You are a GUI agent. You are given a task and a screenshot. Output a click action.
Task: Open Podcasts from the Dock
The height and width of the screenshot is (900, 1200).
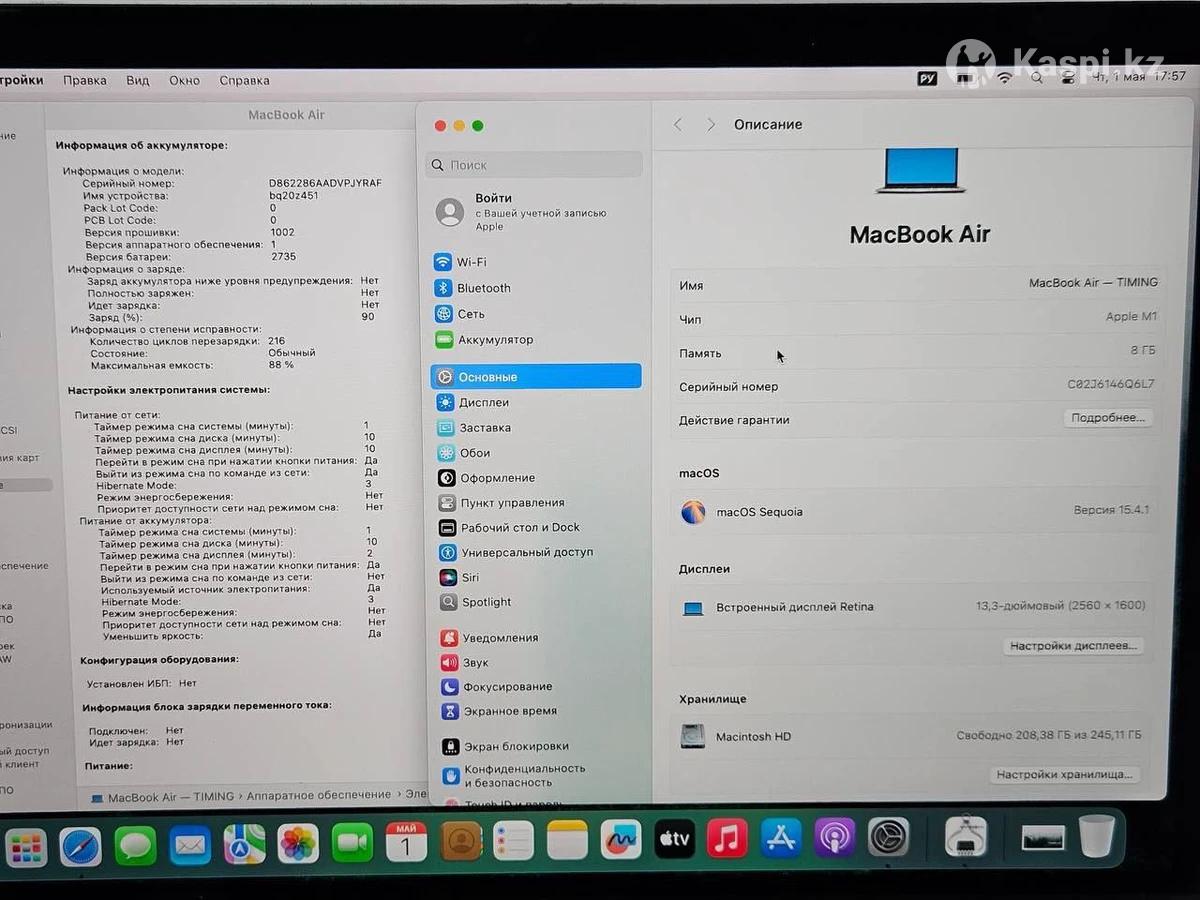(835, 837)
